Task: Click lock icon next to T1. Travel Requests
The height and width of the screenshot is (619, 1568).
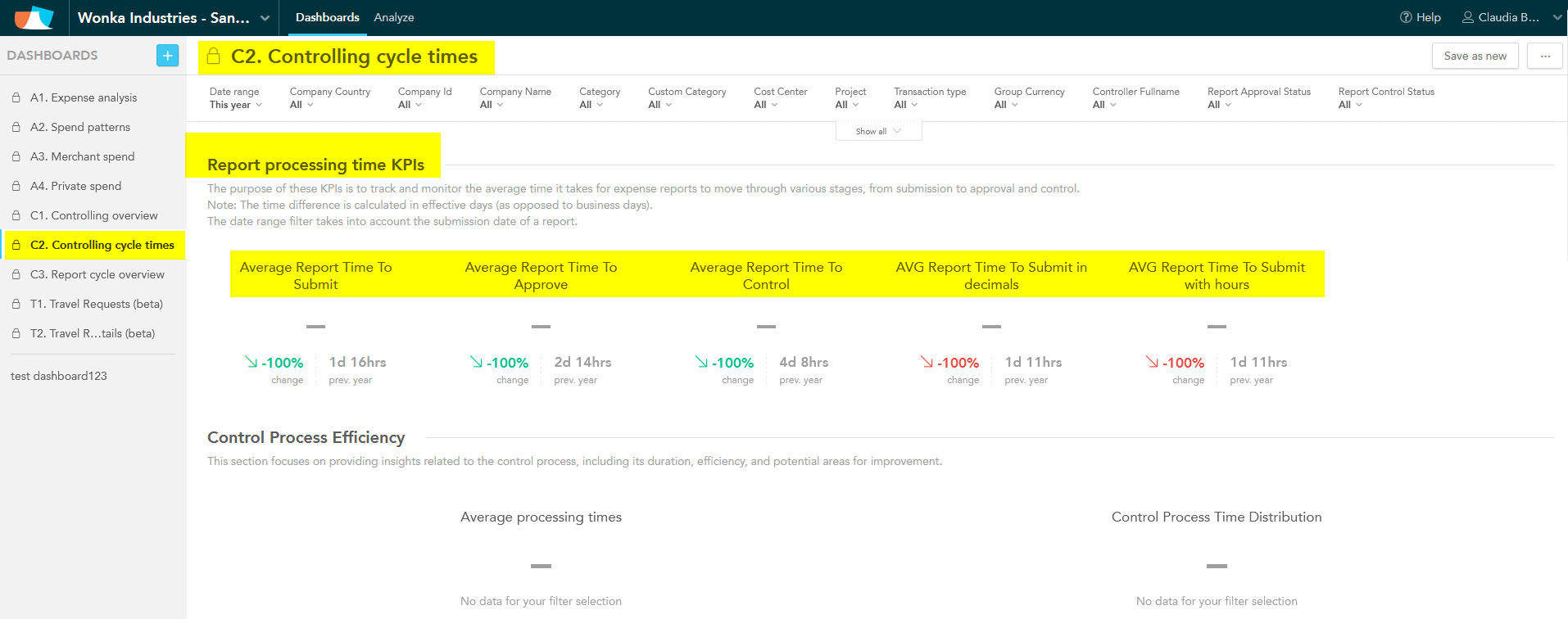Action: [x=16, y=304]
